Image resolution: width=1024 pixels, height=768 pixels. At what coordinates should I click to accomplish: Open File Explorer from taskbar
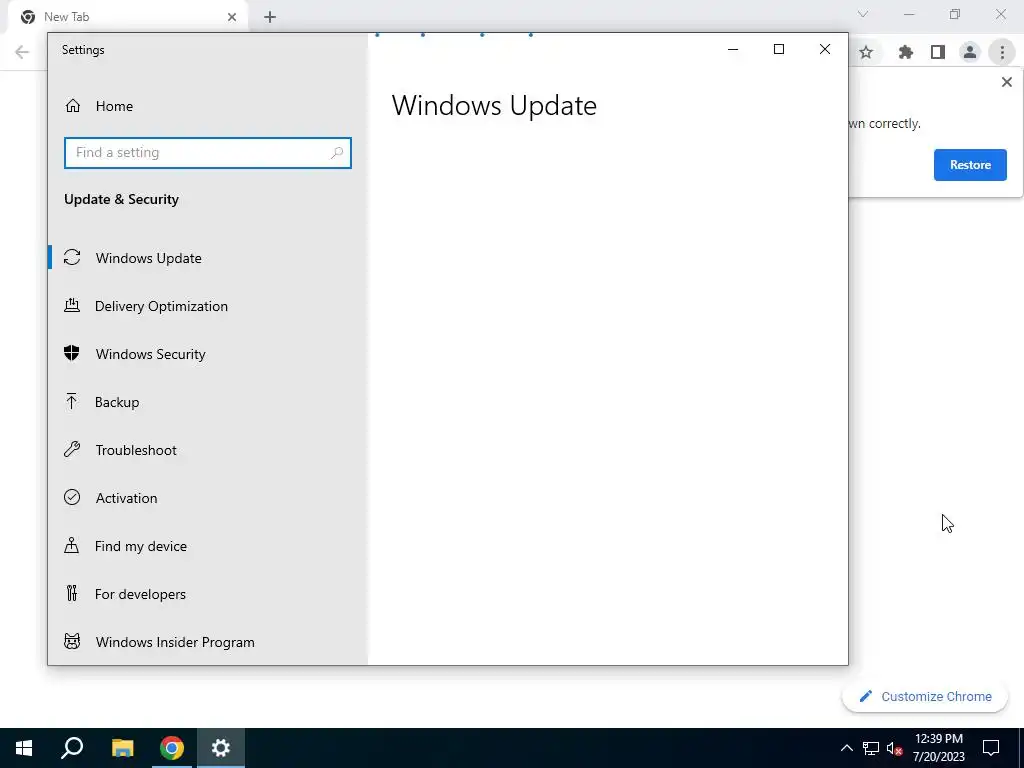122,748
